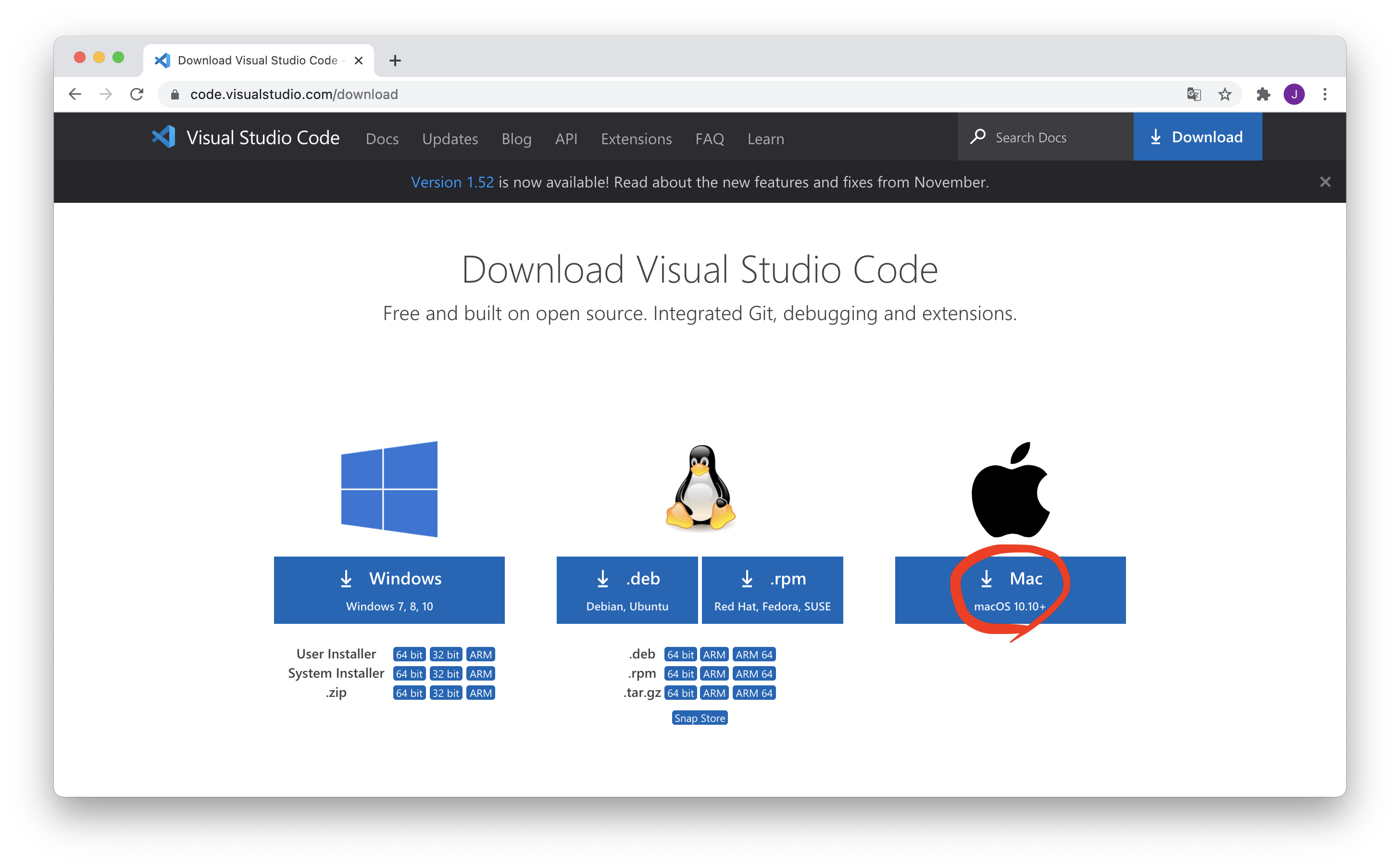Open the Docs navigation item

tap(382, 139)
